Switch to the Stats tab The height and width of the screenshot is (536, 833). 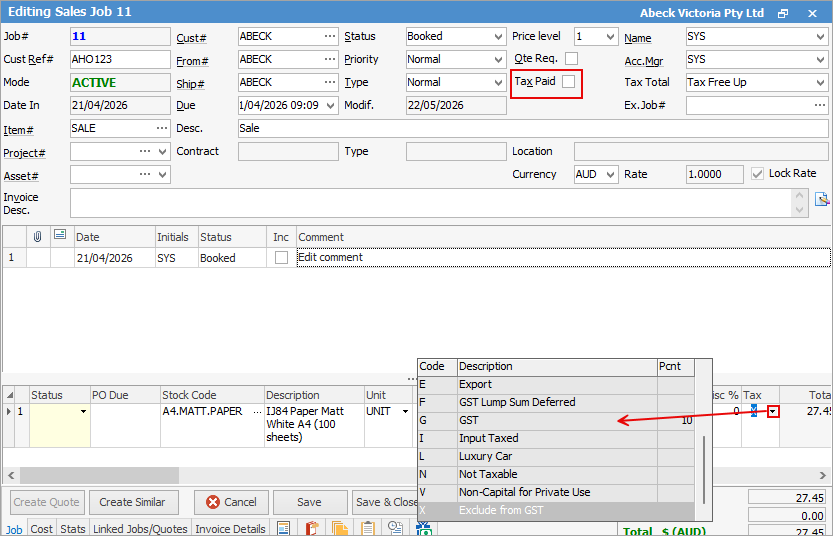73,529
